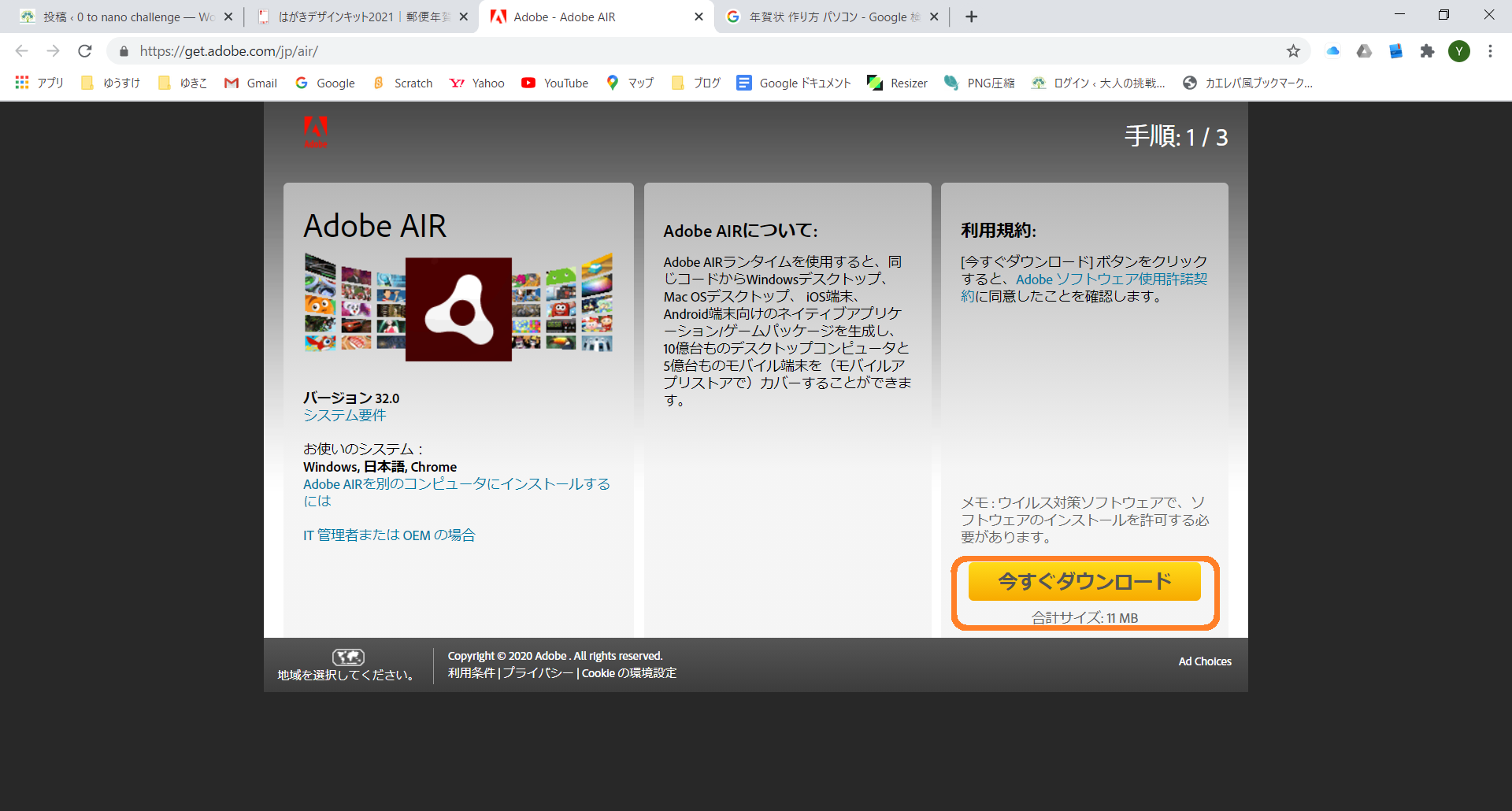The image size is (1512, 811).
Task: Click the blue bookmark-shaped extension icon
Action: [1395, 51]
